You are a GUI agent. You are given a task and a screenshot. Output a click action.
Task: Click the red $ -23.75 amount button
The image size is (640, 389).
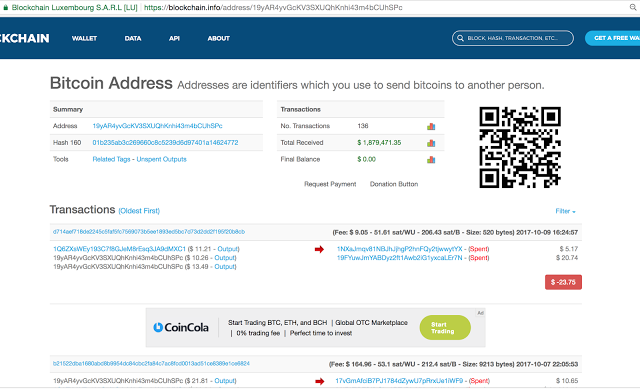pyautogui.click(x=563, y=282)
